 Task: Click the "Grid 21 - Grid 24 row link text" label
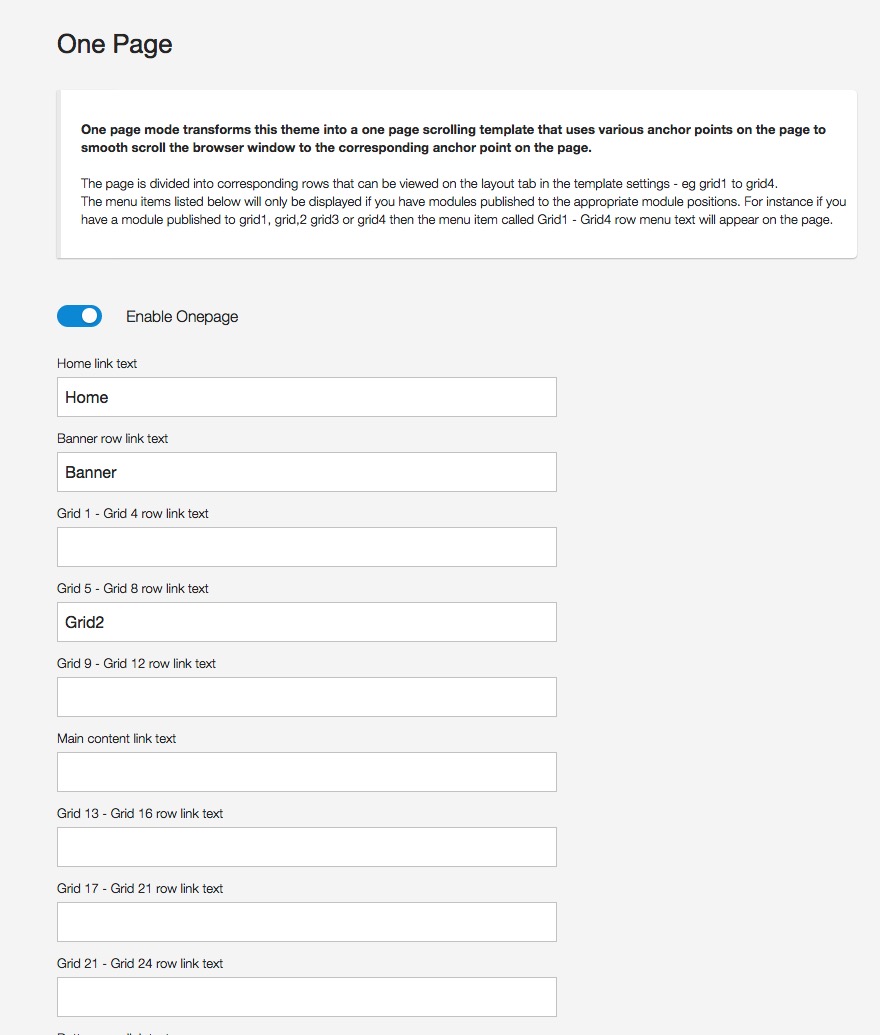[x=140, y=964]
